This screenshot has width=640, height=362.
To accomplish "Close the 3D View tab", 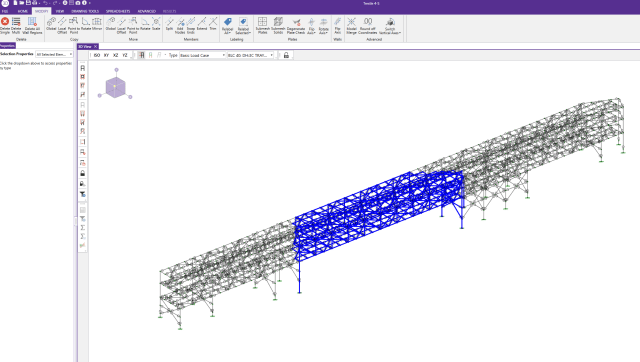I will [96, 47].
